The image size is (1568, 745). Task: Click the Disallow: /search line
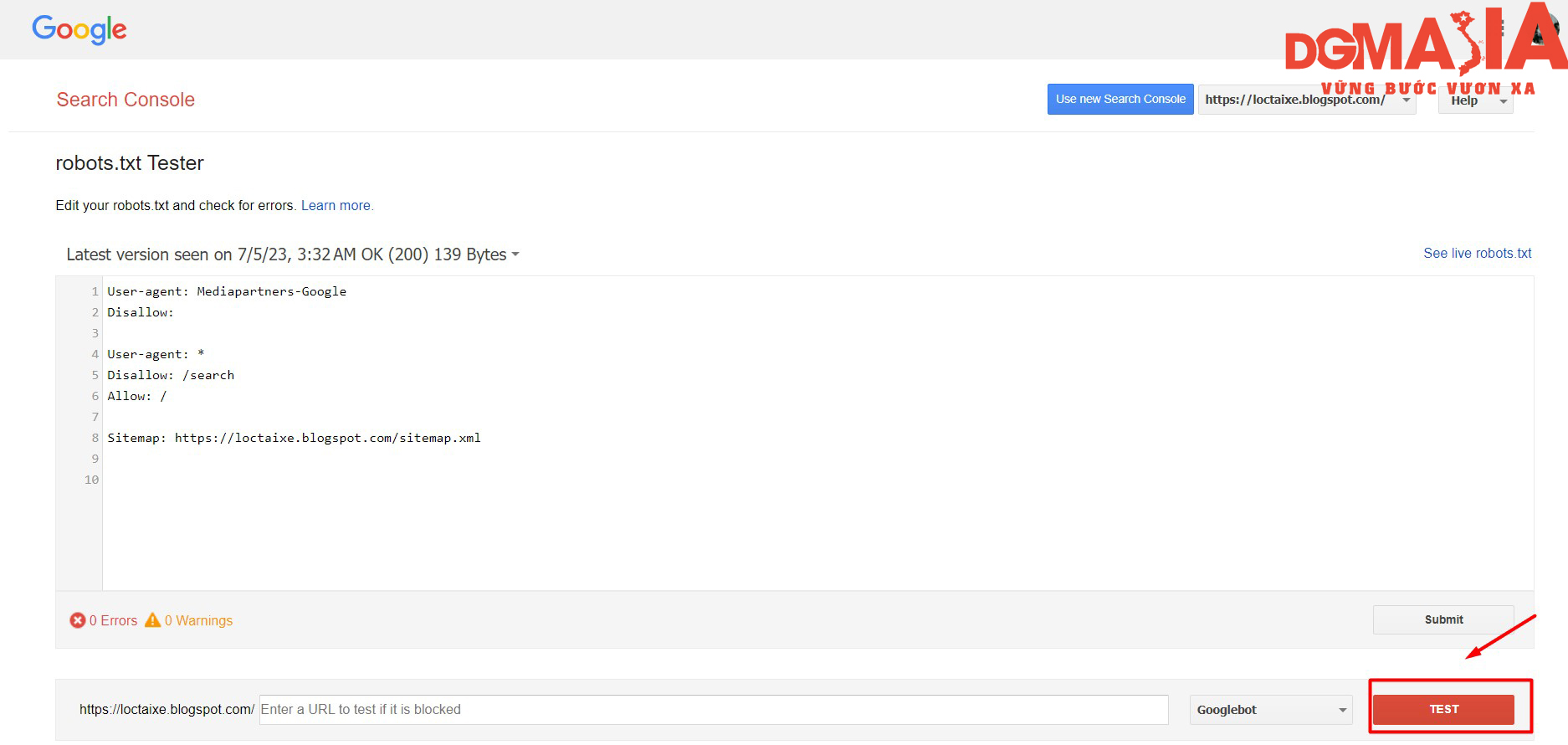tap(171, 375)
